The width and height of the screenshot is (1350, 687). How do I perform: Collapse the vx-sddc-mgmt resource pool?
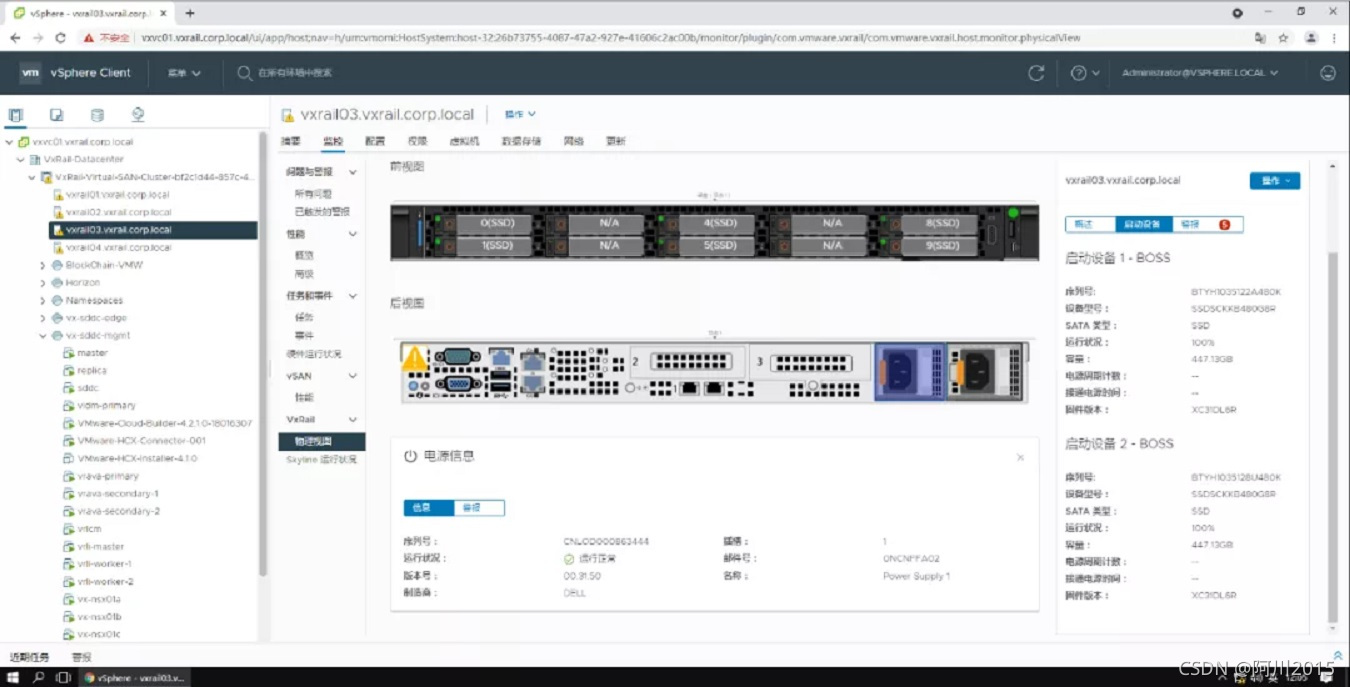(x=43, y=336)
